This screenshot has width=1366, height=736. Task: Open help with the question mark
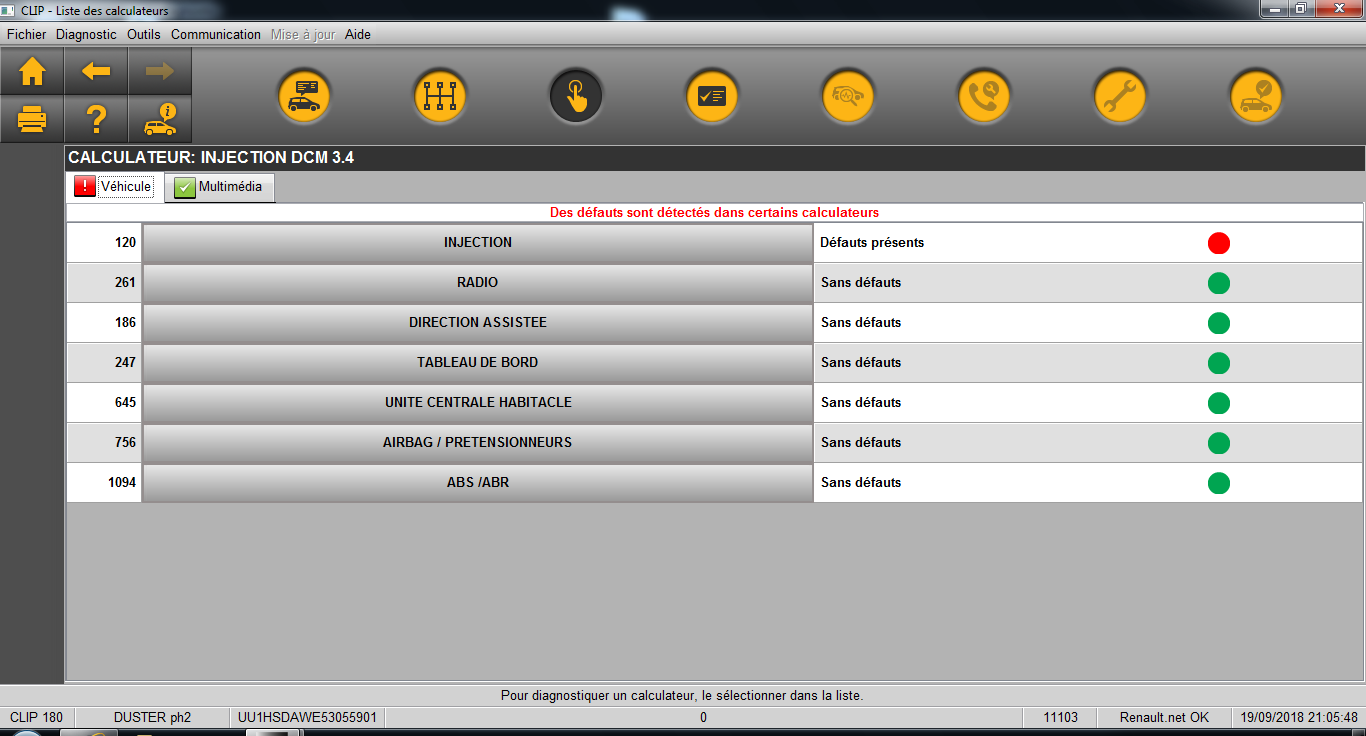pyautogui.click(x=96, y=119)
